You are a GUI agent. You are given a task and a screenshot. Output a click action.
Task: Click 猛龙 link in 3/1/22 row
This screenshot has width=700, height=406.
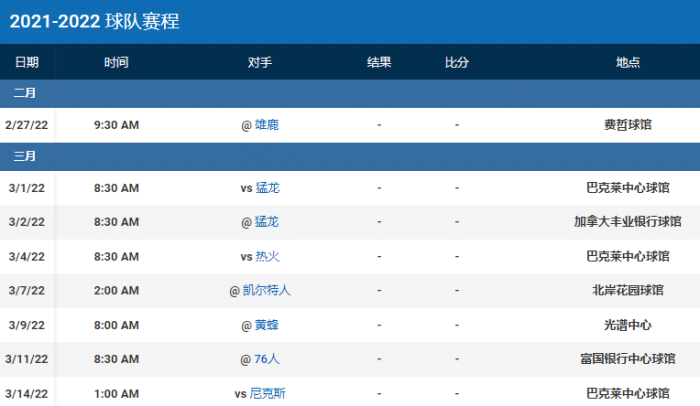click(267, 188)
